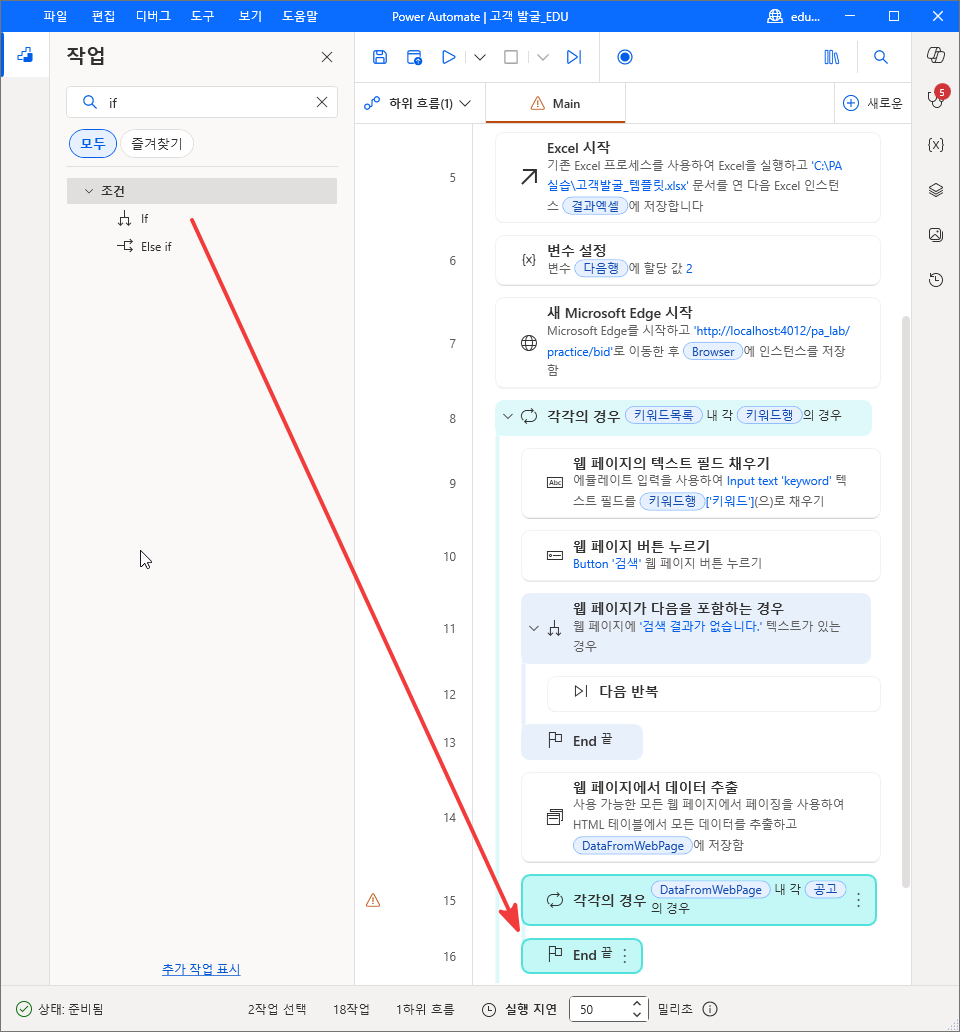Viewport: 960px width, 1032px height.
Task: Open the 도움말 menu
Action: [300, 16]
